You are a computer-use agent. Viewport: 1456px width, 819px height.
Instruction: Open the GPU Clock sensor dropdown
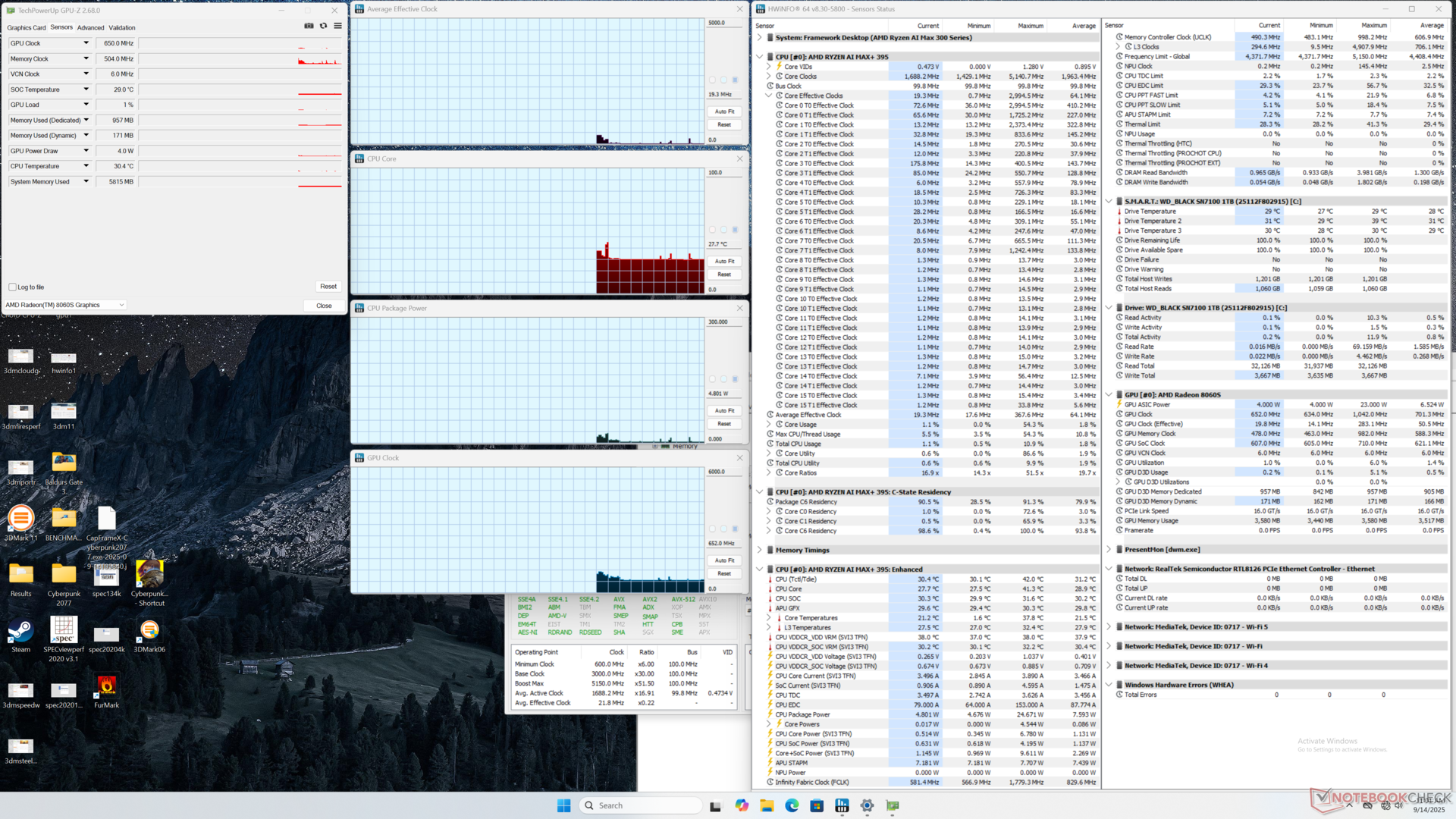tap(86, 43)
